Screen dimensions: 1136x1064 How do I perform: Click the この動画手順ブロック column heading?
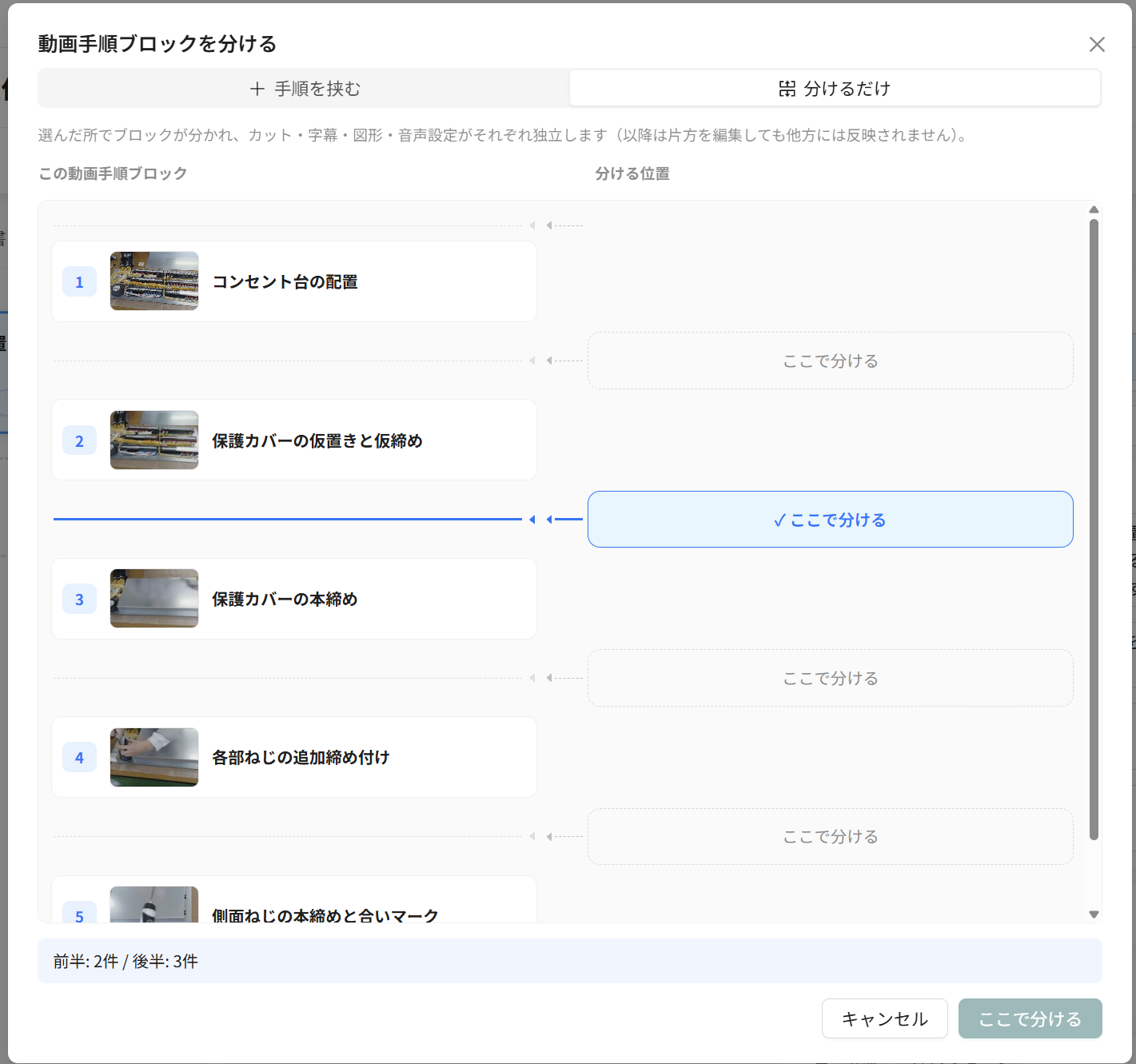point(113,173)
